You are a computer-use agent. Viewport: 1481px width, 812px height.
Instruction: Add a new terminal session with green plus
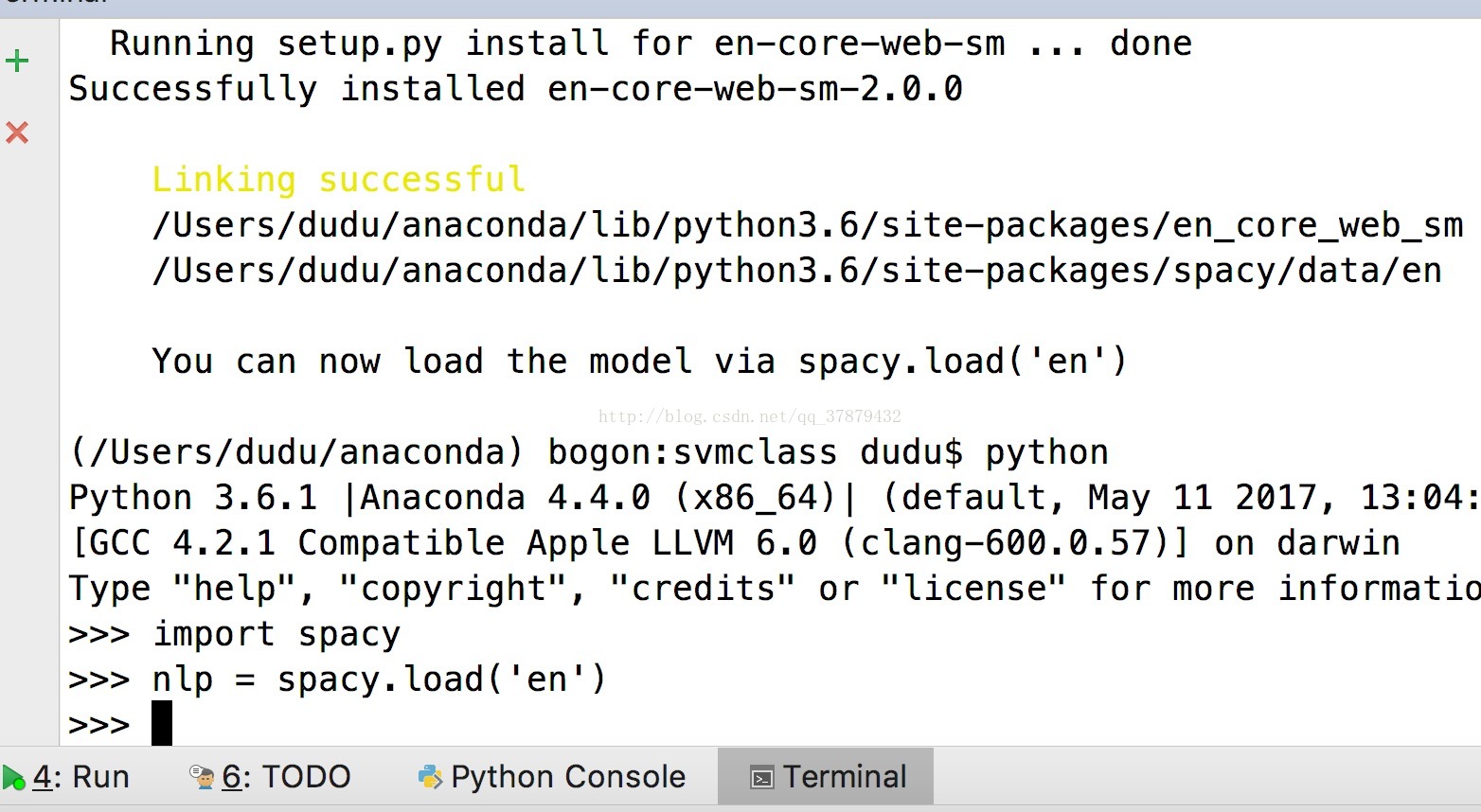[x=17, y=62]
